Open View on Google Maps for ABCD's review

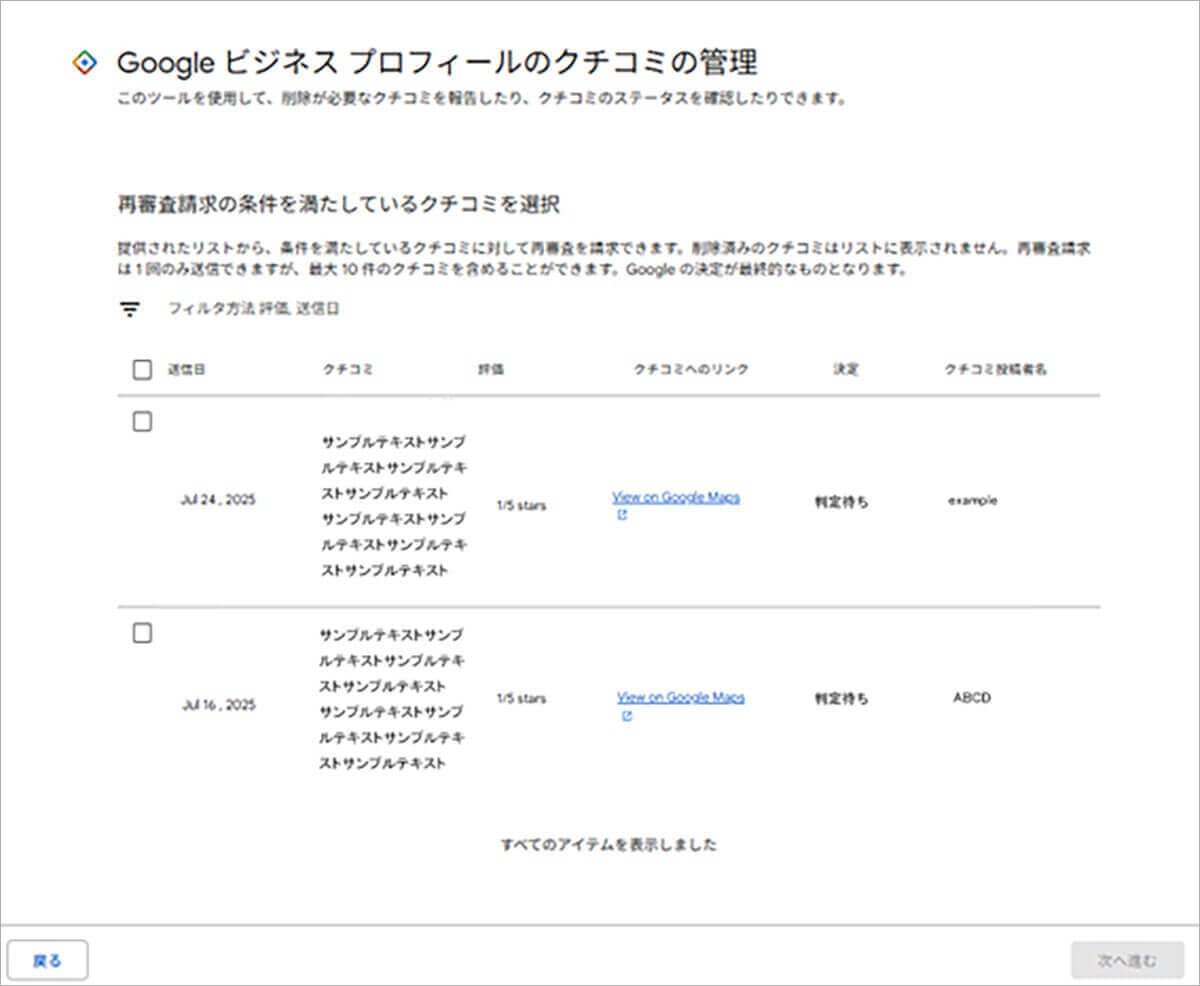[680, 698]
